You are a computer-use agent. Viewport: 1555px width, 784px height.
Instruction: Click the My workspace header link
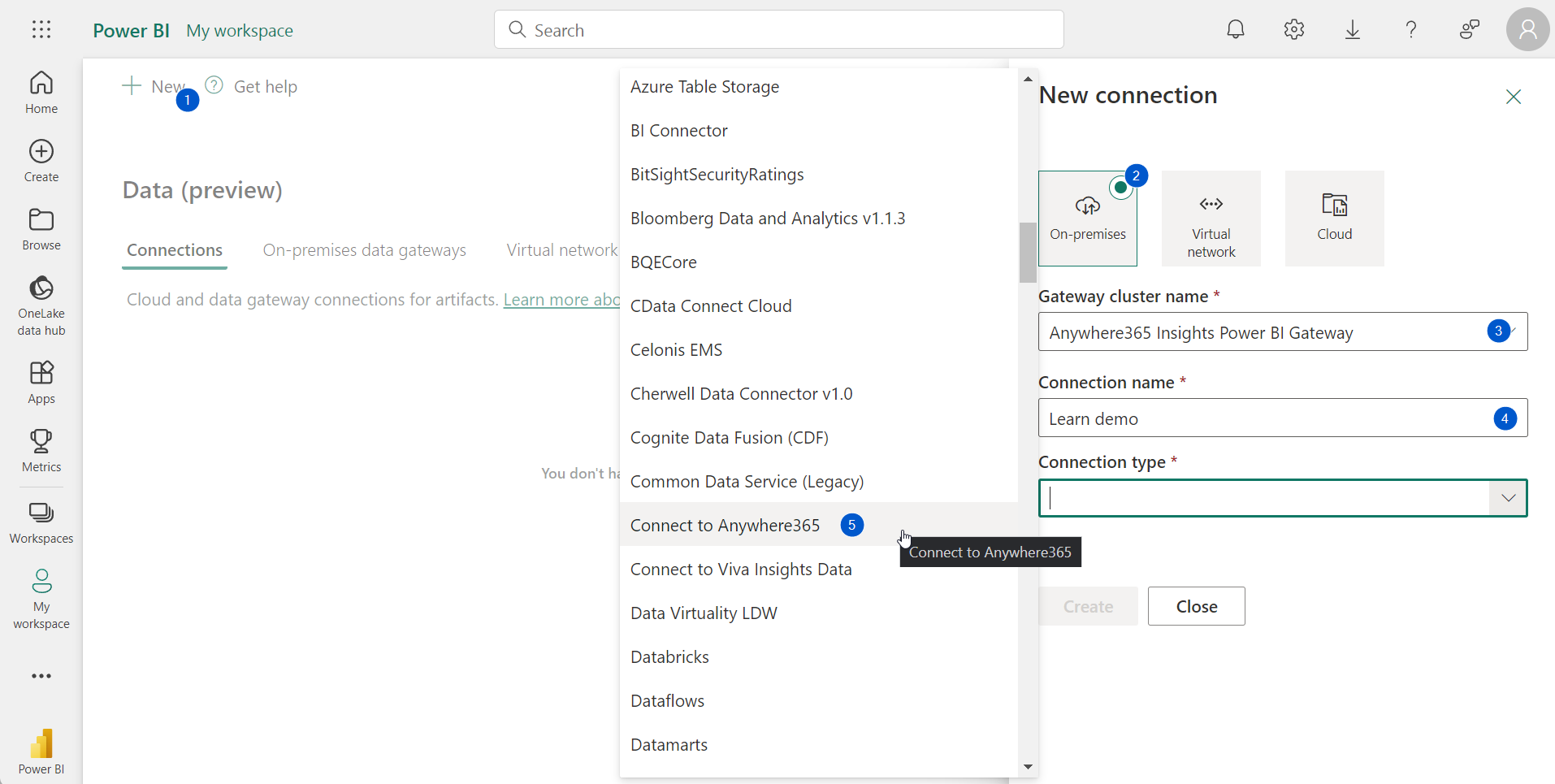tap(240, 31)
